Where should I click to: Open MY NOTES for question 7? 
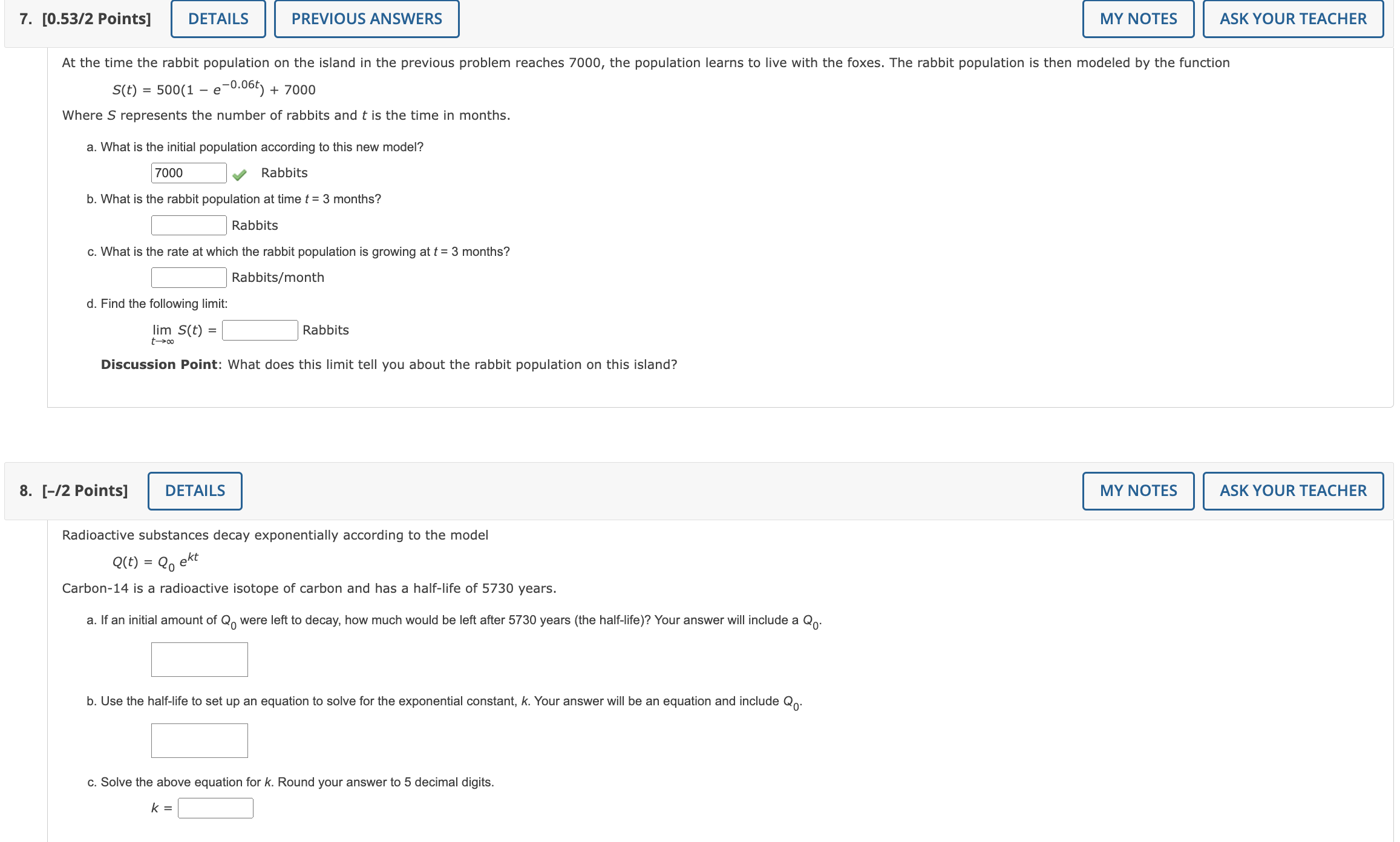coord(1137,18)
